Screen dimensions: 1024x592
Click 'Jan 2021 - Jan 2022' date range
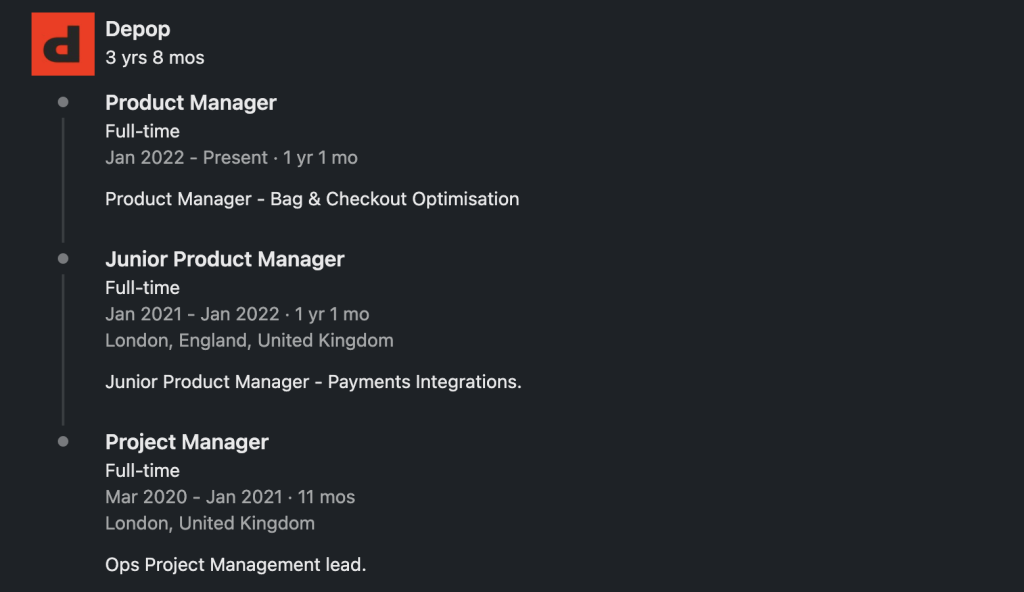[192, 314]
